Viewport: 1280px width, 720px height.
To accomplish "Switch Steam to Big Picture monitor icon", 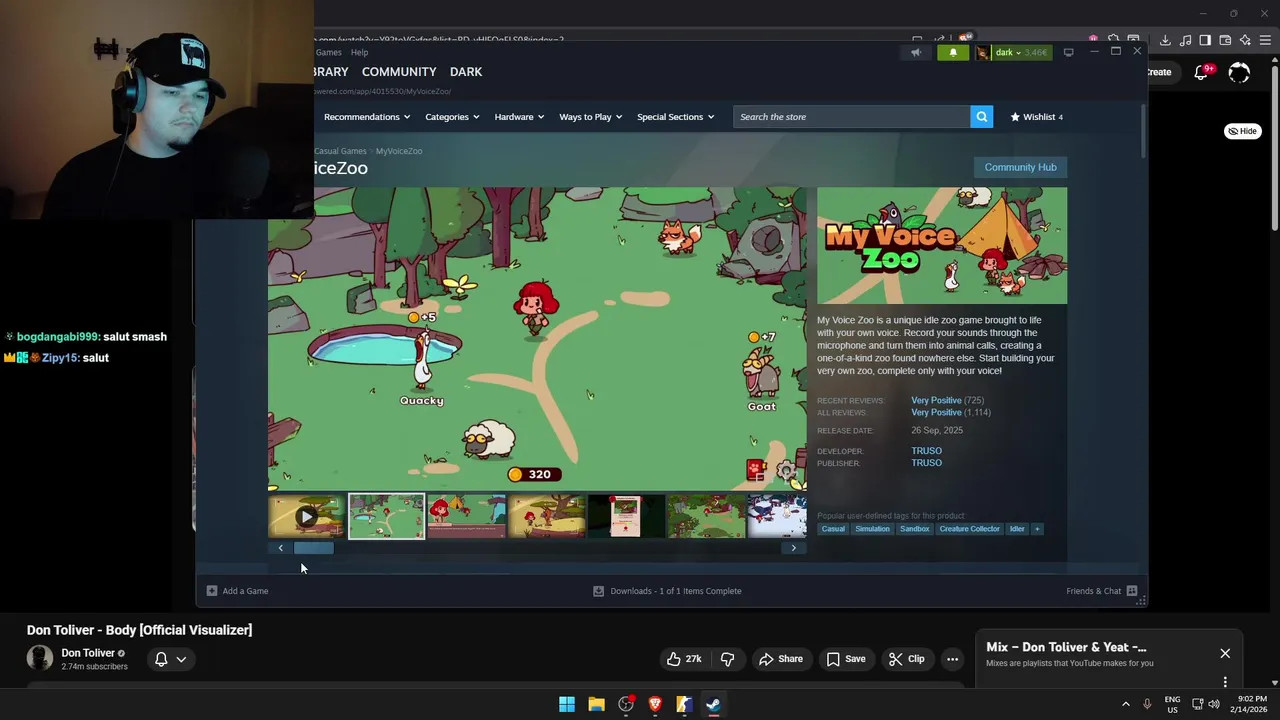I will 1068,52.
